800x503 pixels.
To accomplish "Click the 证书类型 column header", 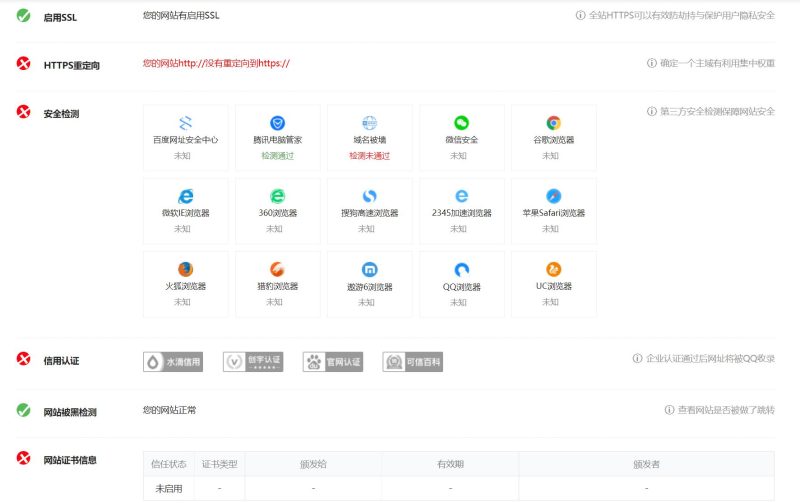I will click(219, 464).
